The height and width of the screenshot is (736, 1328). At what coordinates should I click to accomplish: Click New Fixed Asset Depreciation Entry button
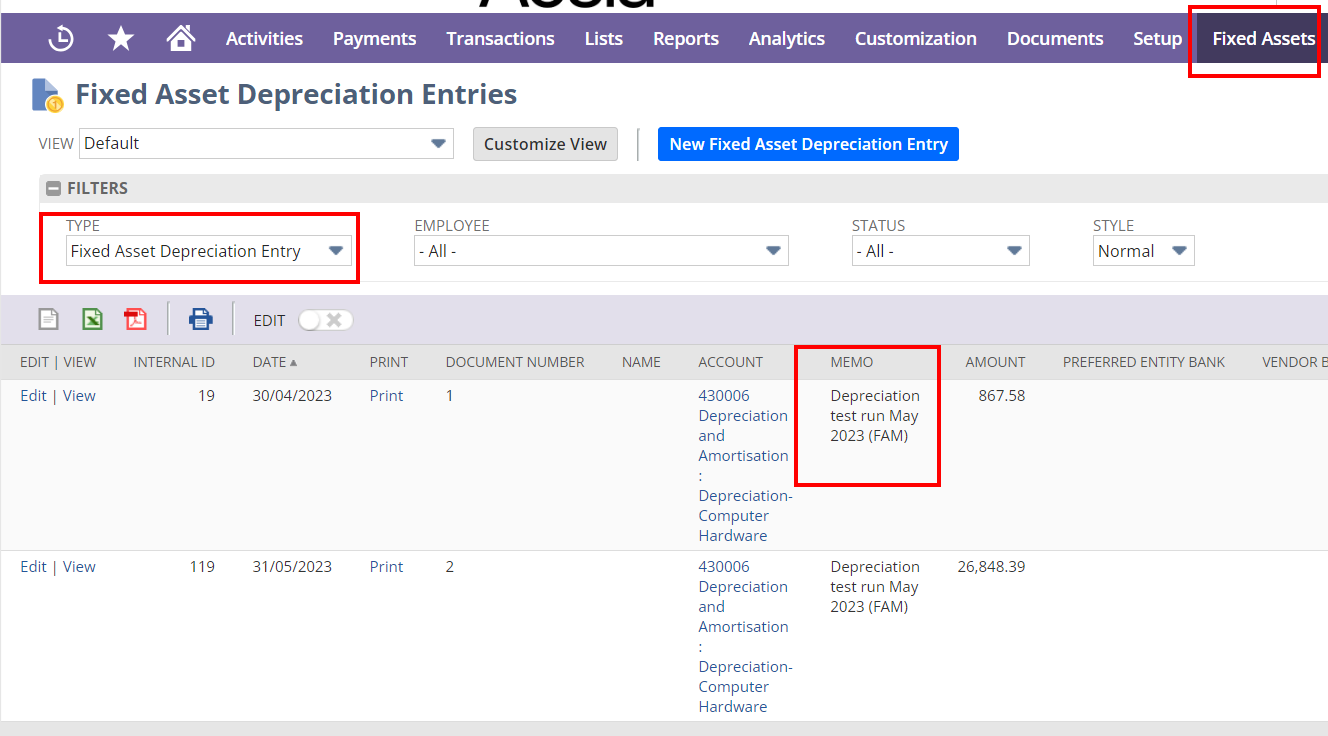coord(808,144)
